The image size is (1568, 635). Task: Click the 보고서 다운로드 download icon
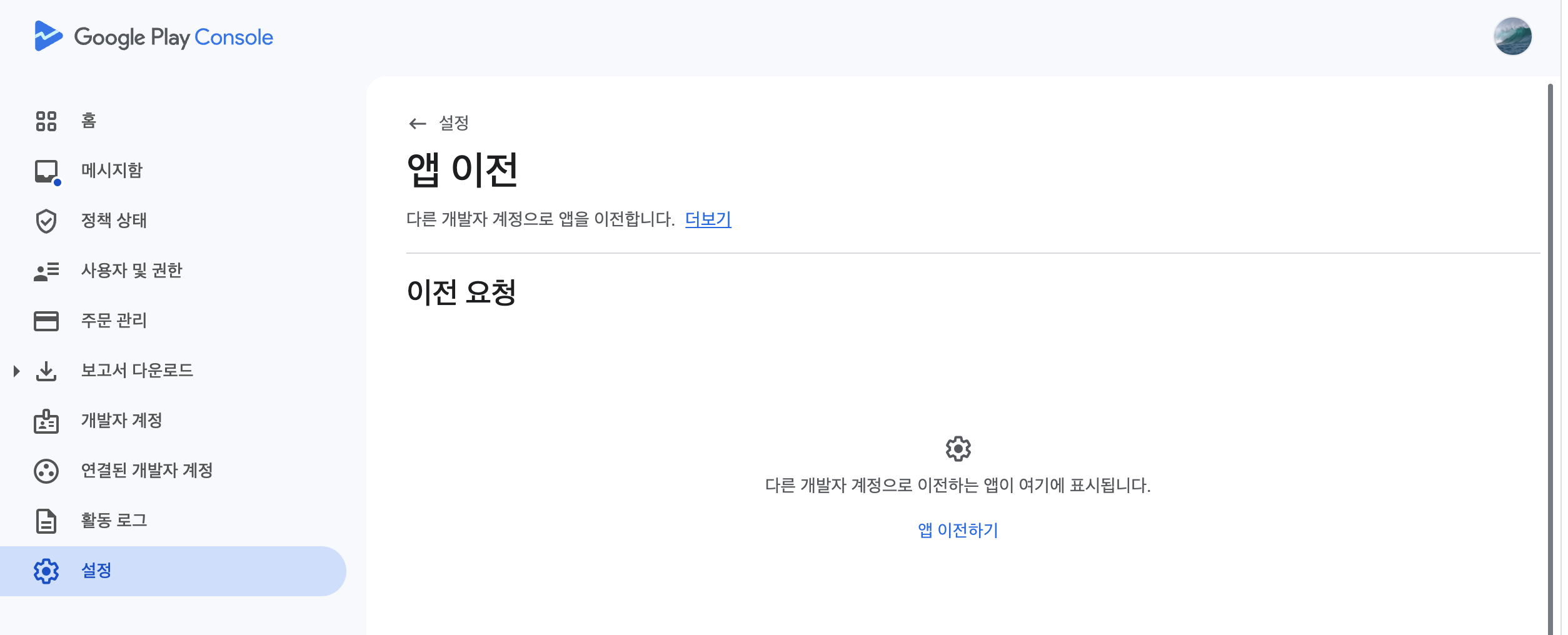[46, 370]
